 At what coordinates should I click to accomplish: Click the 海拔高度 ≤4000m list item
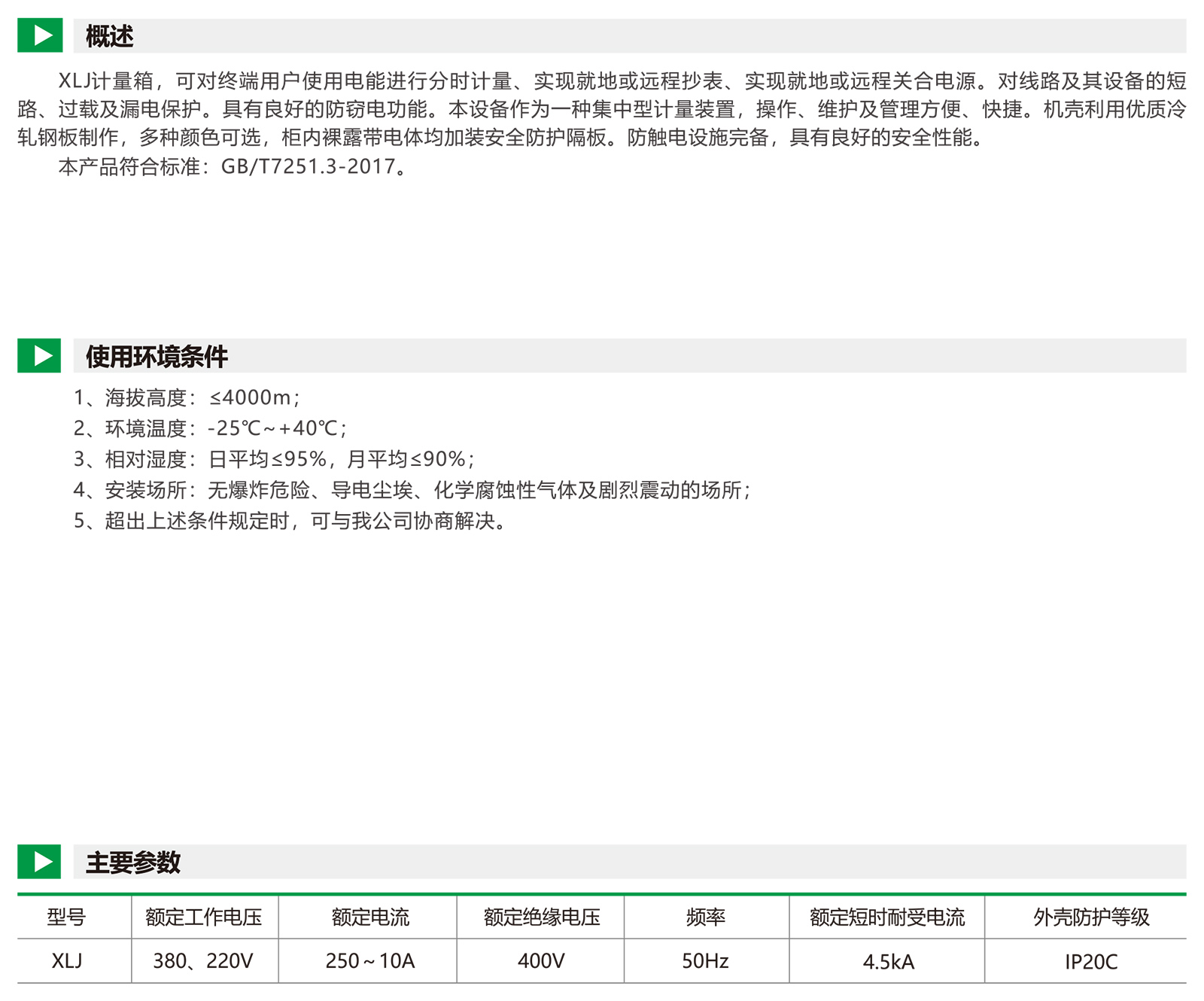(x=187, y=397)
